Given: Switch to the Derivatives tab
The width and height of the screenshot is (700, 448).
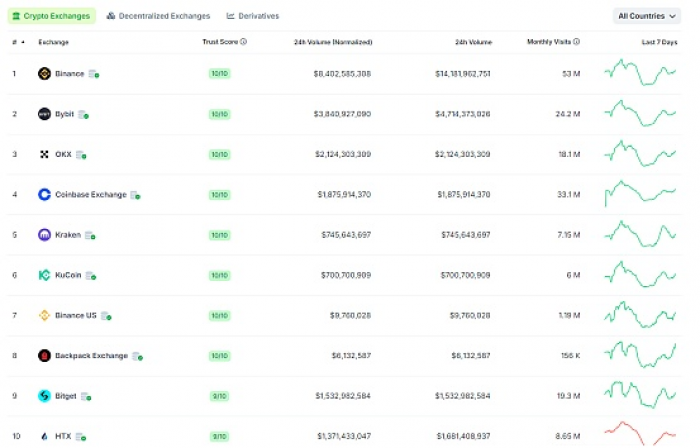Looking at the screenshot, I should (x=253, y=16).
